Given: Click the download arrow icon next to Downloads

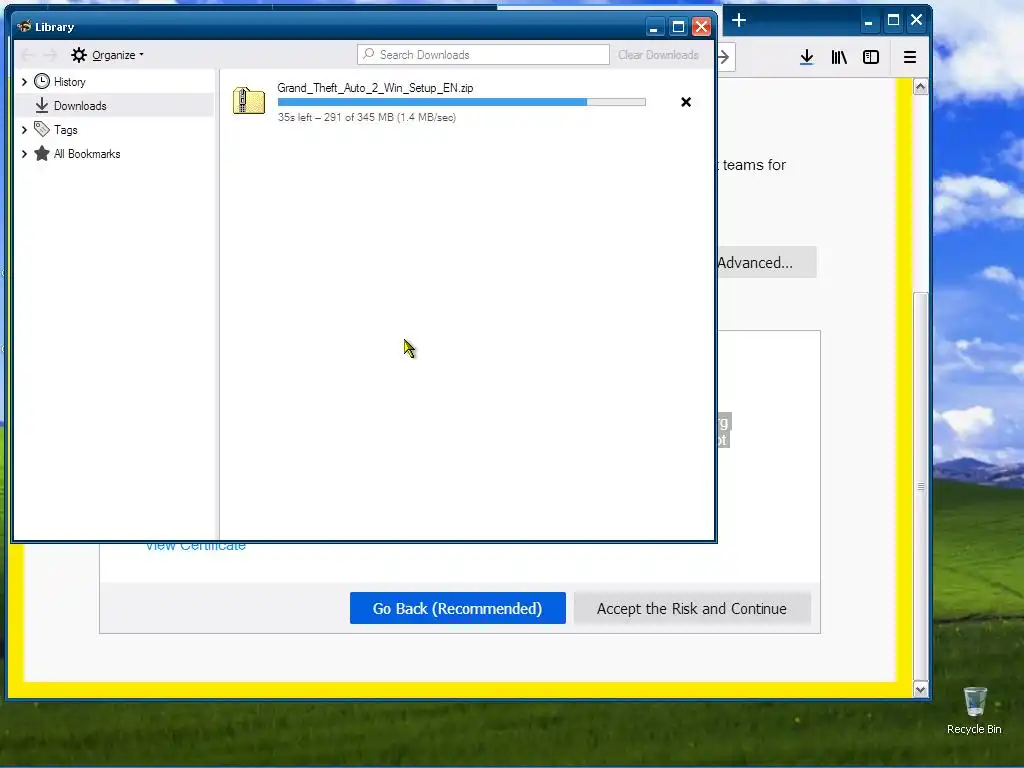Looking at the screenshot, I should click(42, 105).
